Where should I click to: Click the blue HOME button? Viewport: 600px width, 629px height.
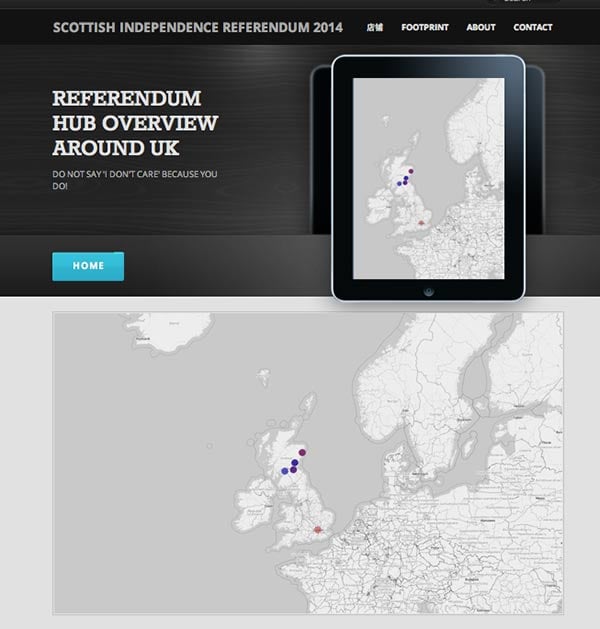click(88, 266)
